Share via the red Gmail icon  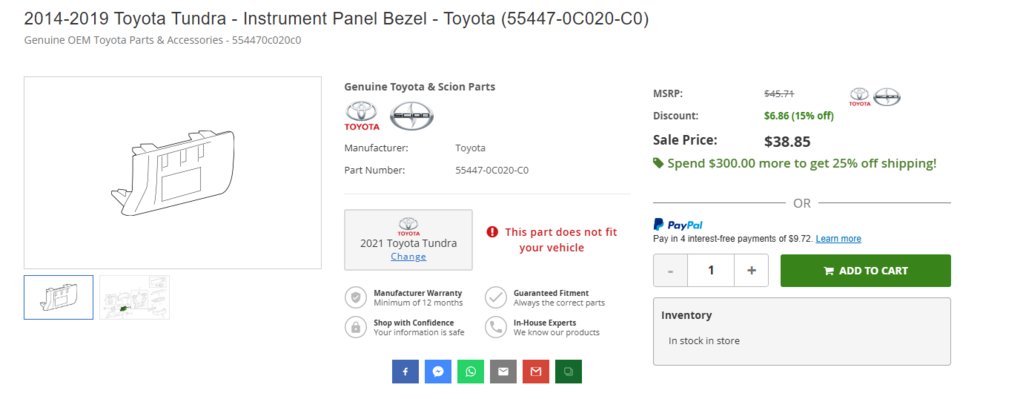(x=536, y=372)
